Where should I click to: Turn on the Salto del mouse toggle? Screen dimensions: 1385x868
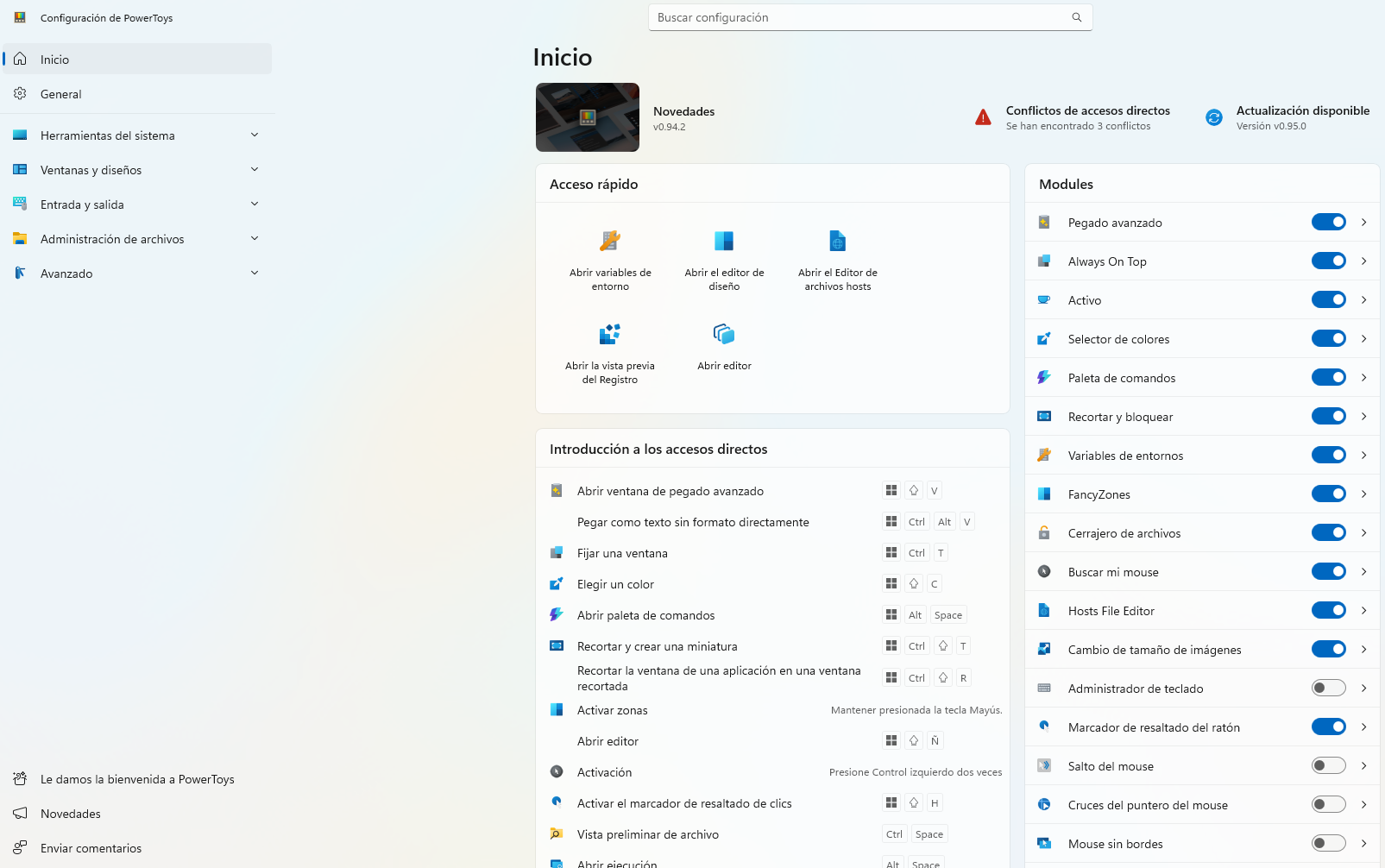(x=1328, y=765)
